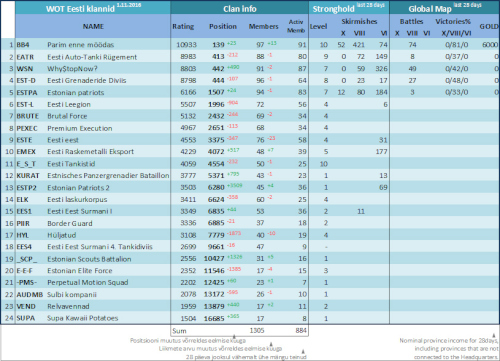Screen dimensions: 500x361
Task: Click the Skirmishes subheader
Action: coord(359,21)
